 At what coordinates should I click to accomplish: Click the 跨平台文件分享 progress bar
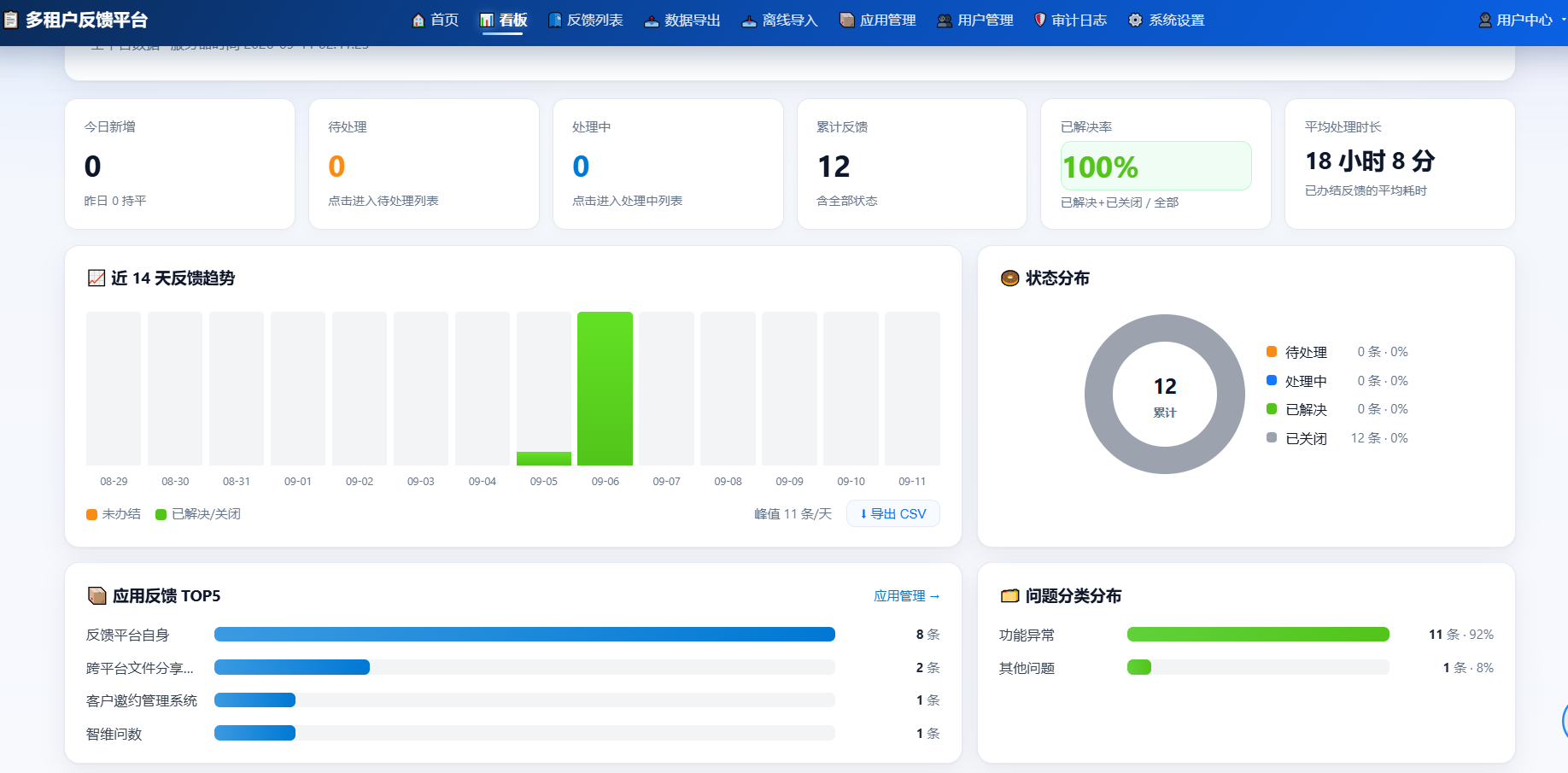(524, 667)
